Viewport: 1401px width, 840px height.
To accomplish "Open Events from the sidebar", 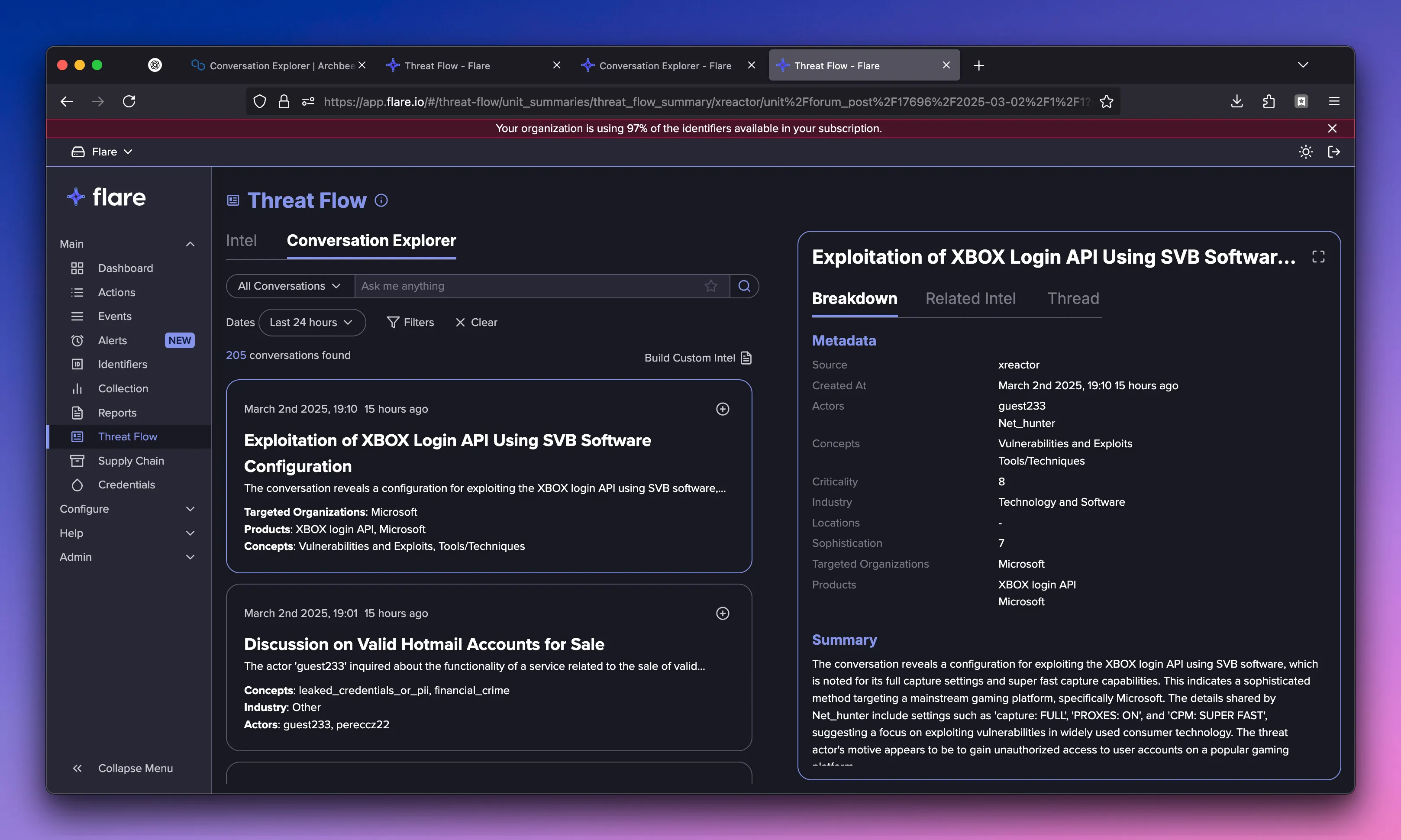I will pyautogui.click(x=115, y=316).
